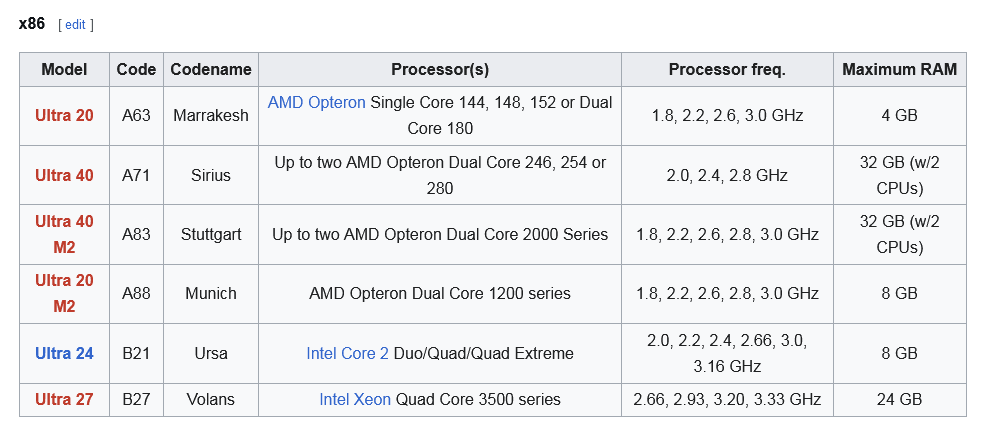
Task: Click the Processor freq. column header
Action: click(x=727, y=70)
